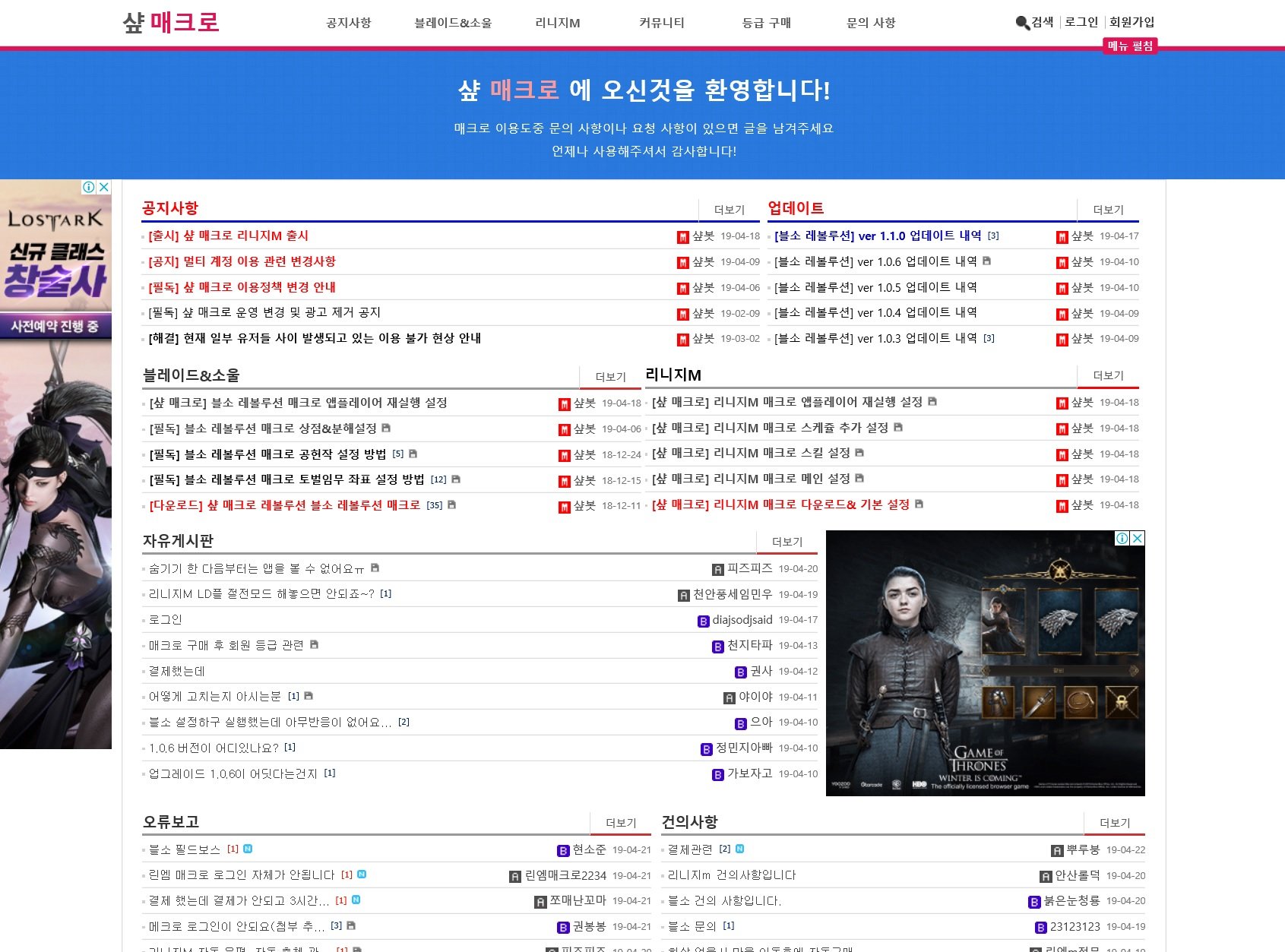This screenshot has height=952, width=1285.
Task: Click the author name 안산롤덕
Action: [1078, 875]
